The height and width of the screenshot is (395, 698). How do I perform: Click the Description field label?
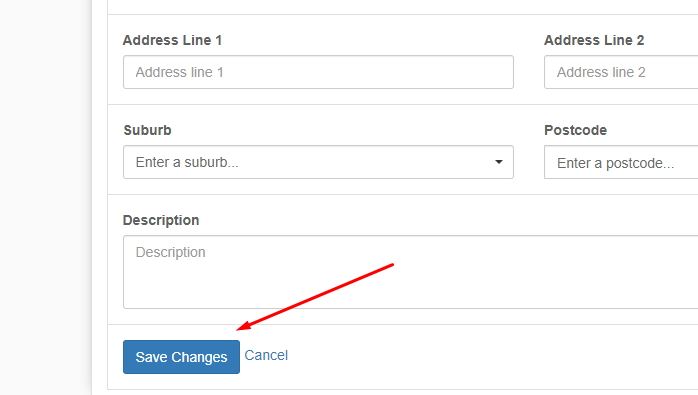(x=161, y=220)
